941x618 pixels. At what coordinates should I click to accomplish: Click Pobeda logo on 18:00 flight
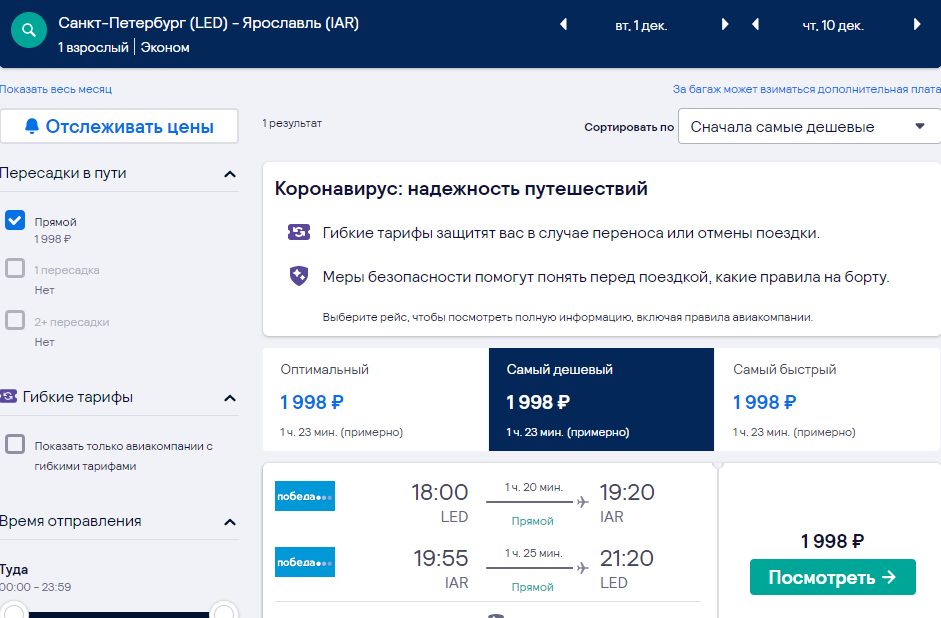coord(305,496)
